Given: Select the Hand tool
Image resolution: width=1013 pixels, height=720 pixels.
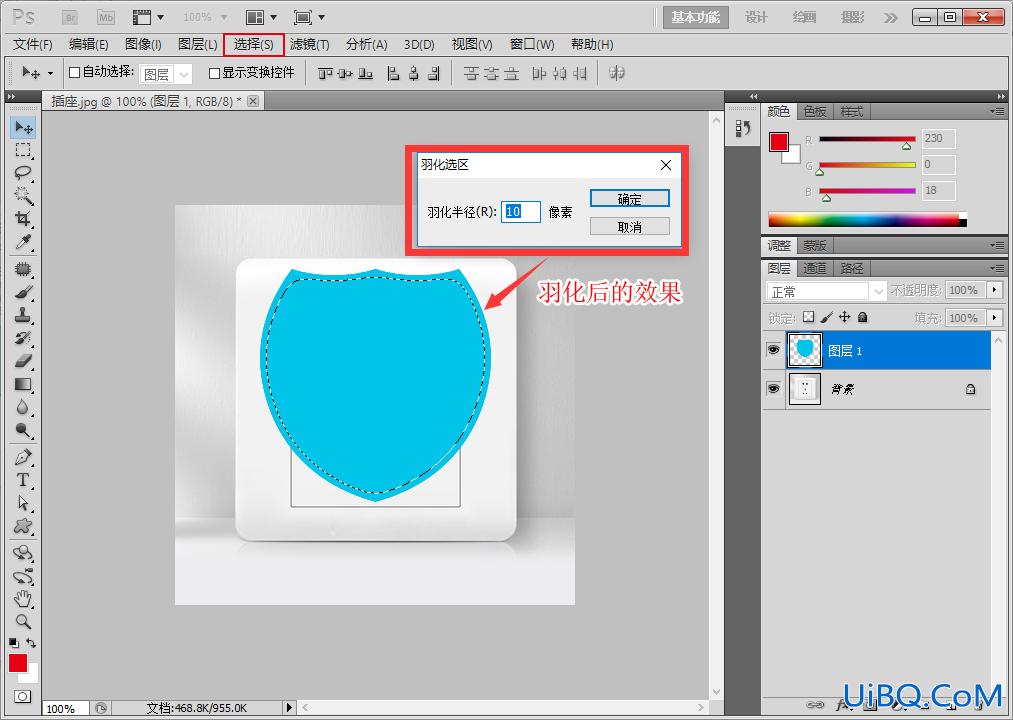Looking at the screenshot, I should [x=23, y=598].
